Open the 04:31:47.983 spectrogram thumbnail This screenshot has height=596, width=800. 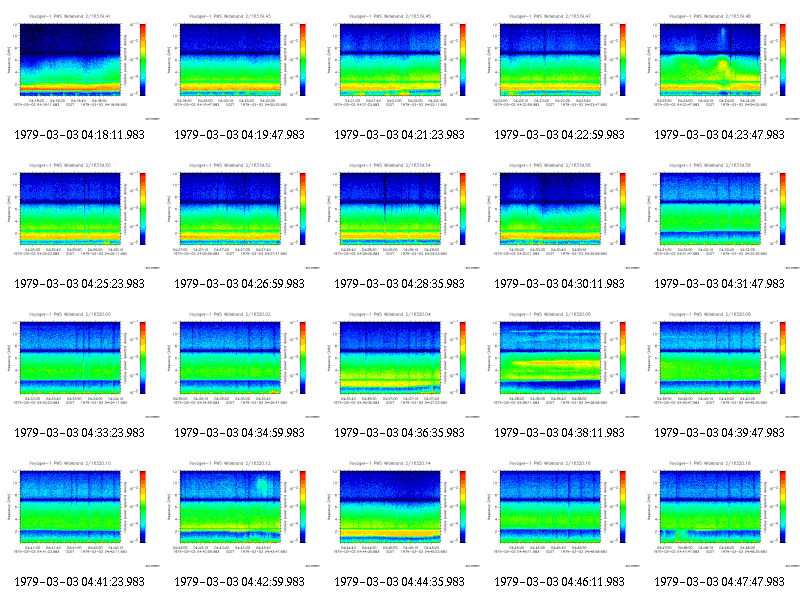point(720,216)
